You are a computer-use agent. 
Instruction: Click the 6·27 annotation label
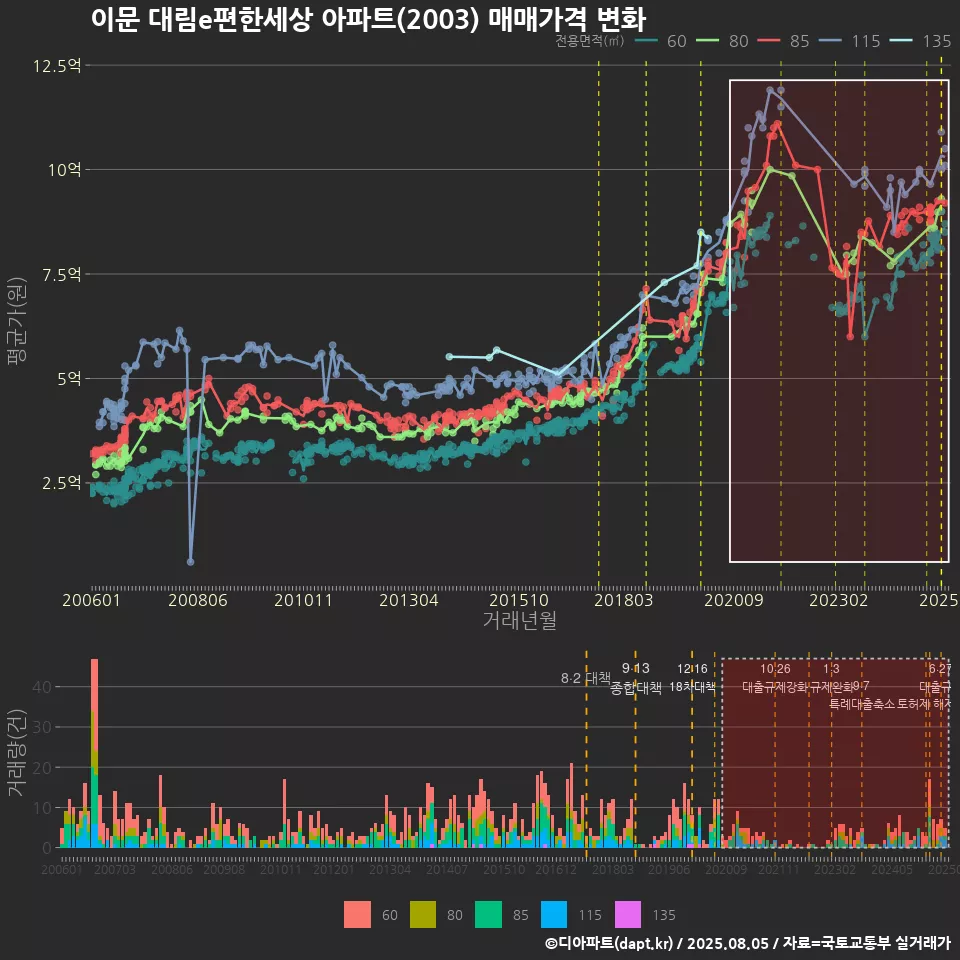click(940, 669)
